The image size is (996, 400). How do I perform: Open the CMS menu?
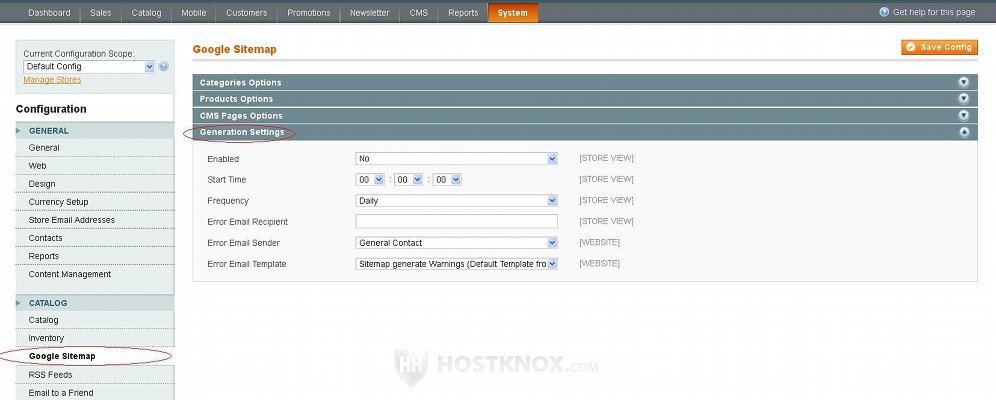(419, 13)
